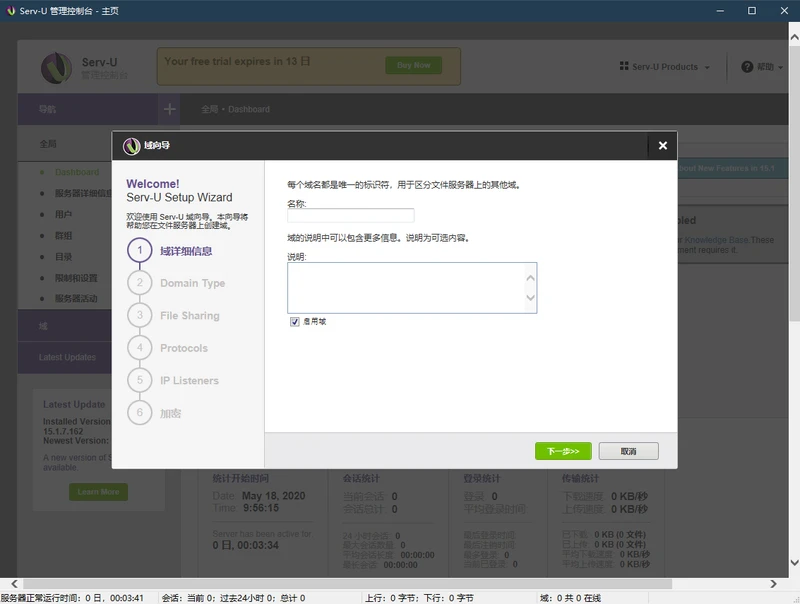Click the Serv-U Products grid icon

pyautogui.click(x=623, y=66)
